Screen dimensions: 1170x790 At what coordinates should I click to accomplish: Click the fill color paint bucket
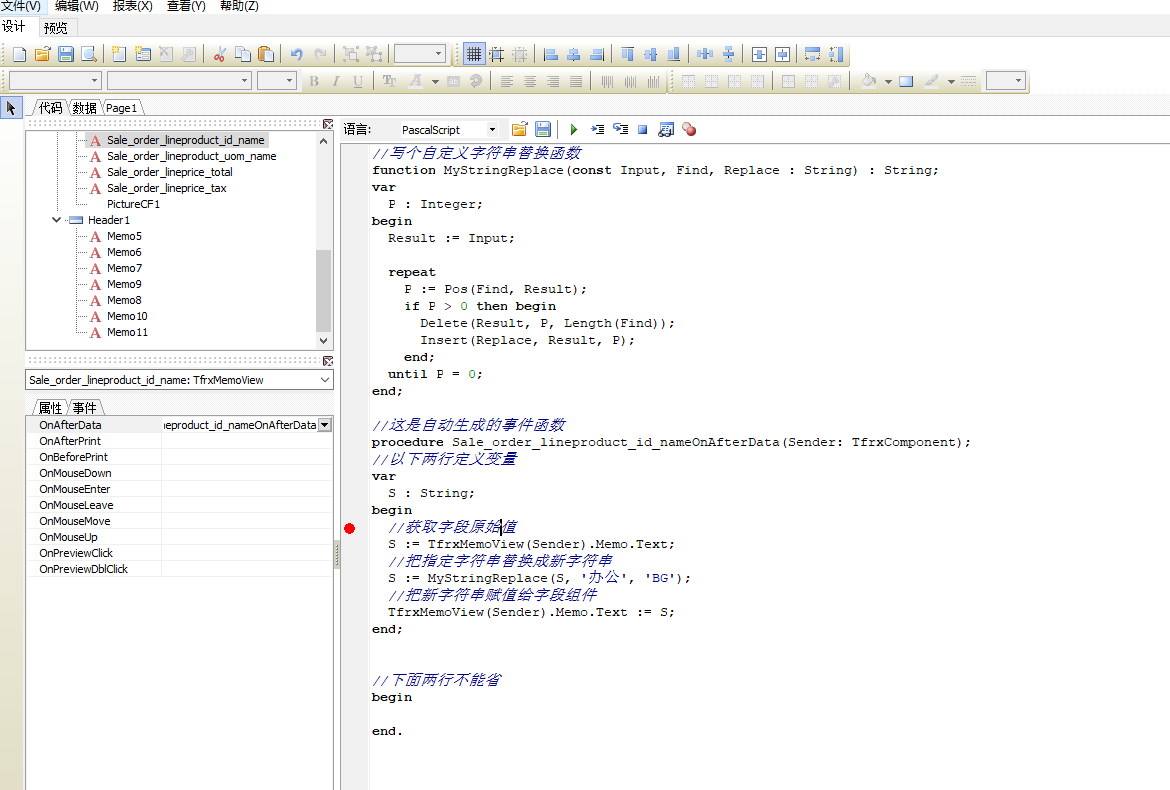point(868,81)
